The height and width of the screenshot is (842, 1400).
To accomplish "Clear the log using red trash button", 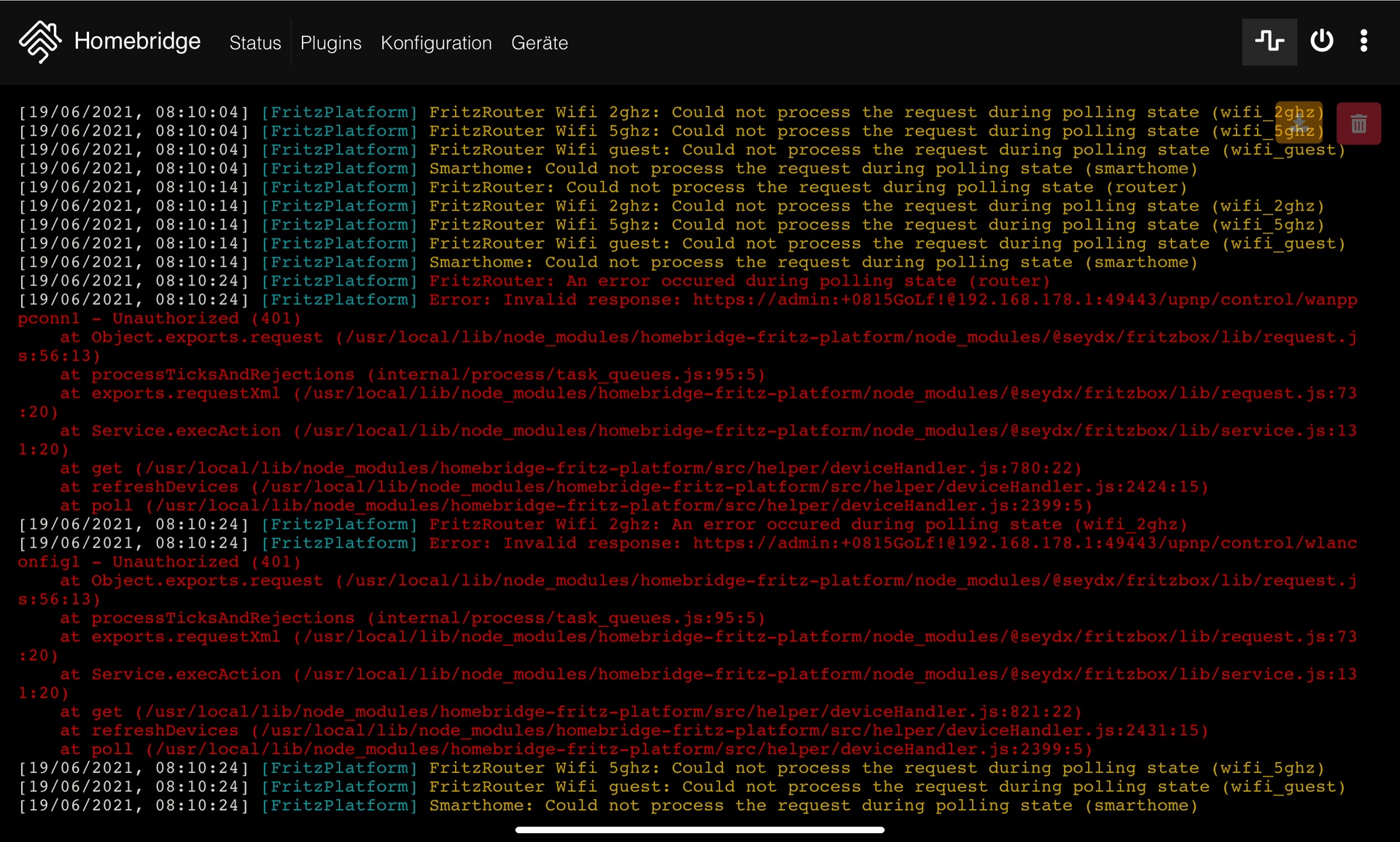I will coord(1358,124).
